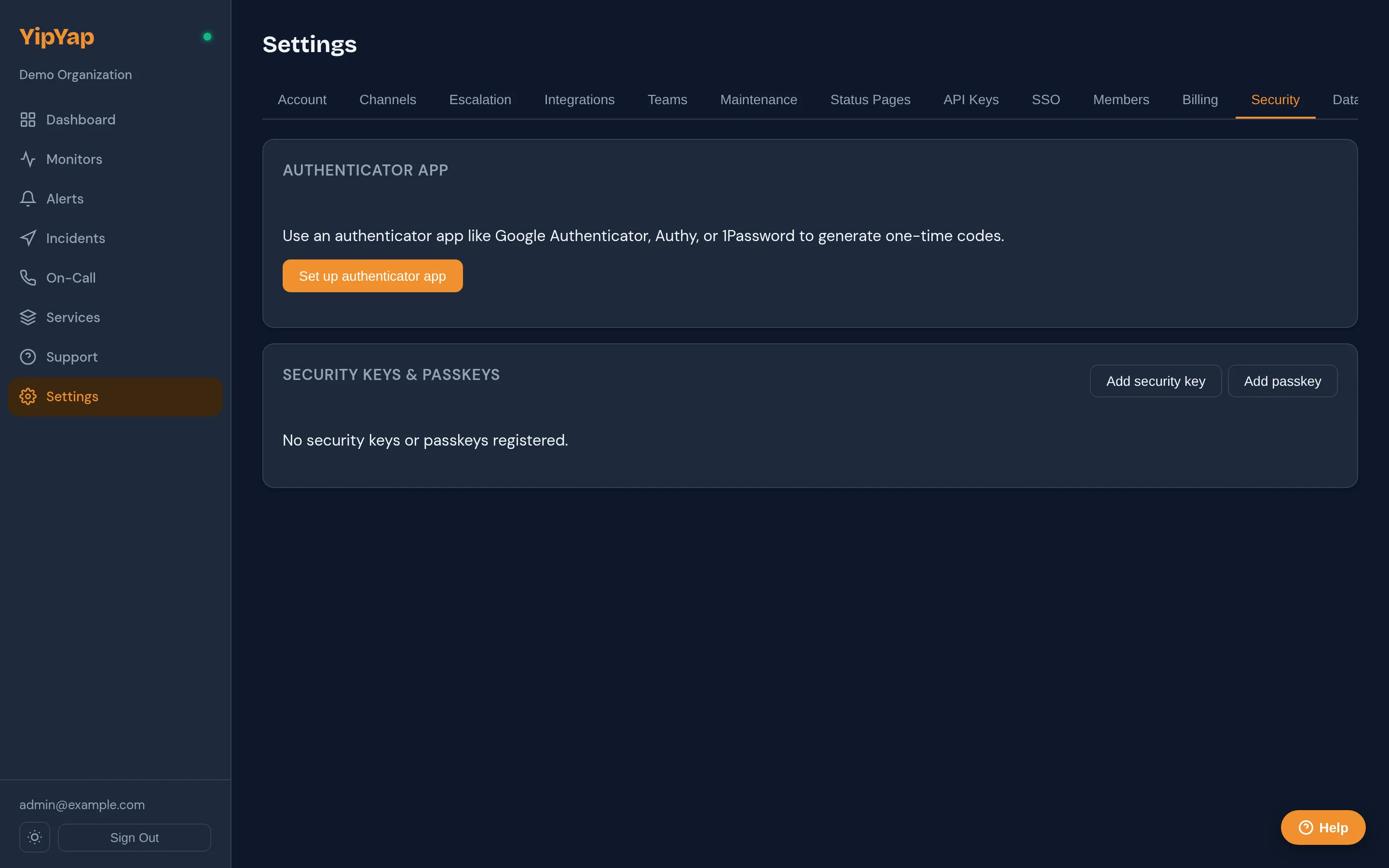This screenshot has width=1389, height=868.
Task: Open the SSO settings tab
Action: point(1046,99)
